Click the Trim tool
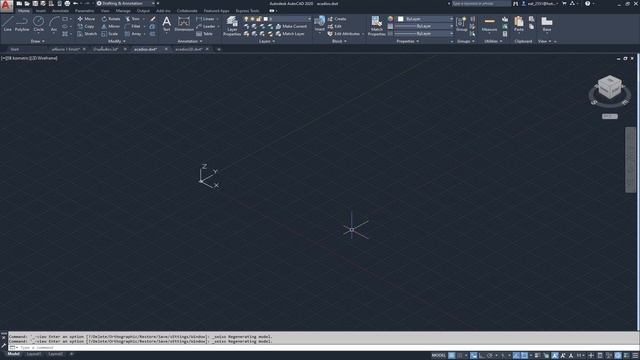640x360 pixels. [x=133, y=19]
